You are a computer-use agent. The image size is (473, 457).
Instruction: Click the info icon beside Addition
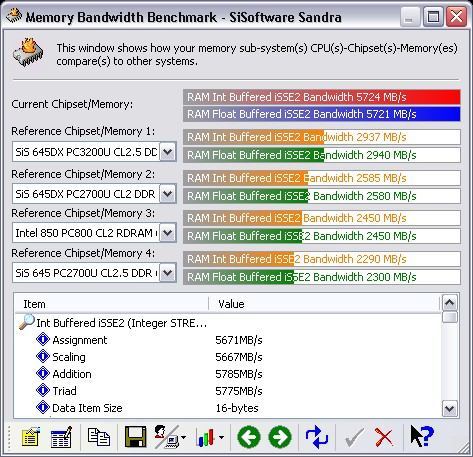click(x=43, y=373)
